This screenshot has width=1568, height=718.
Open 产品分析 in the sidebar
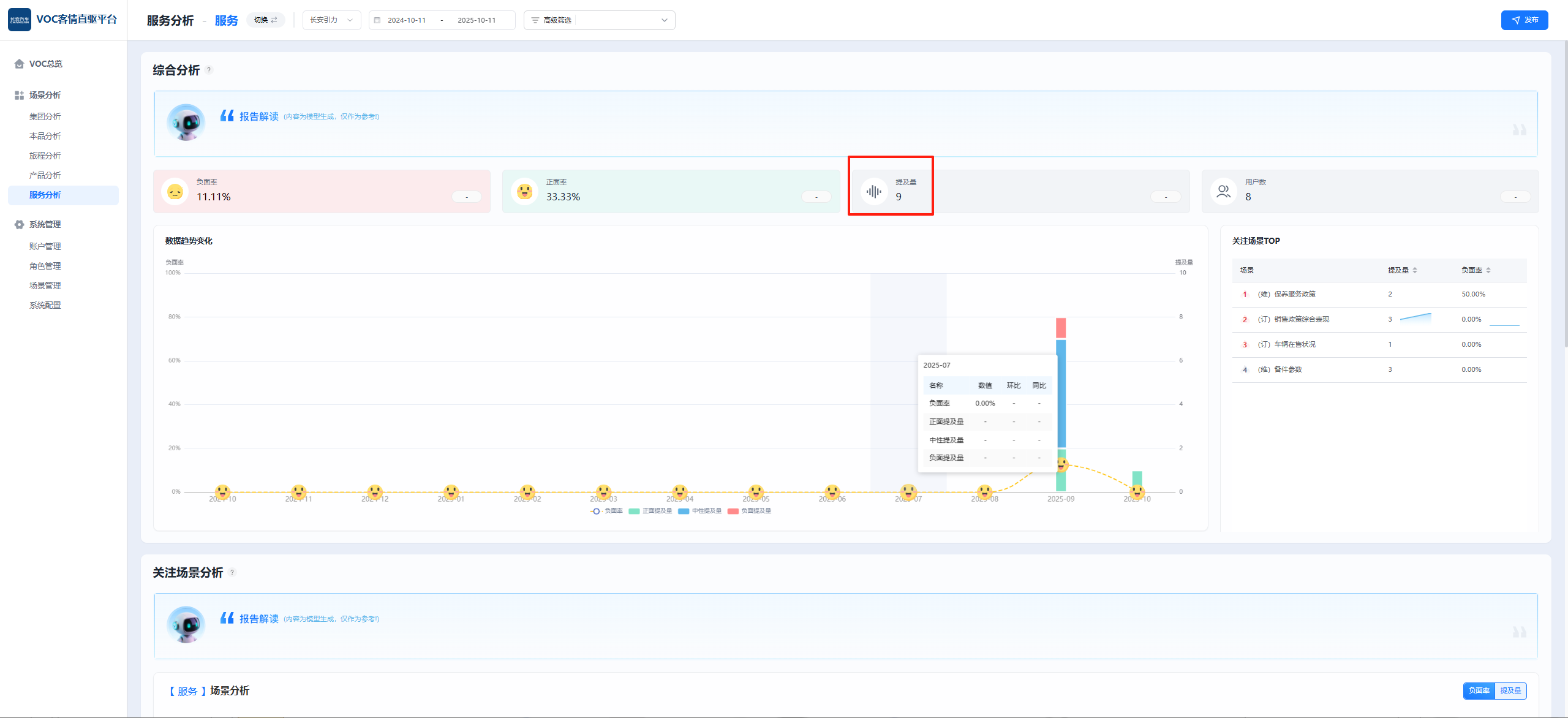tap(45, 175)
